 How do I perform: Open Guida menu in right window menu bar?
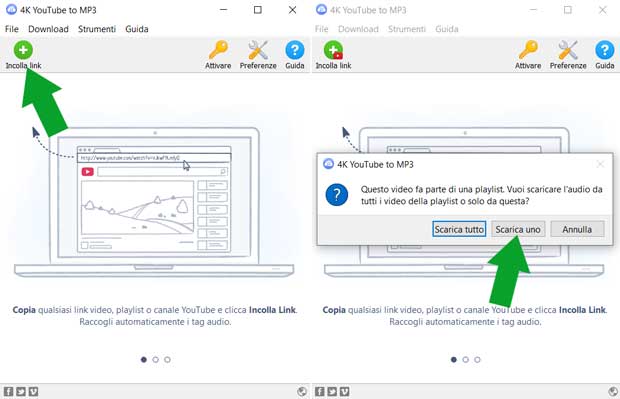447,29
